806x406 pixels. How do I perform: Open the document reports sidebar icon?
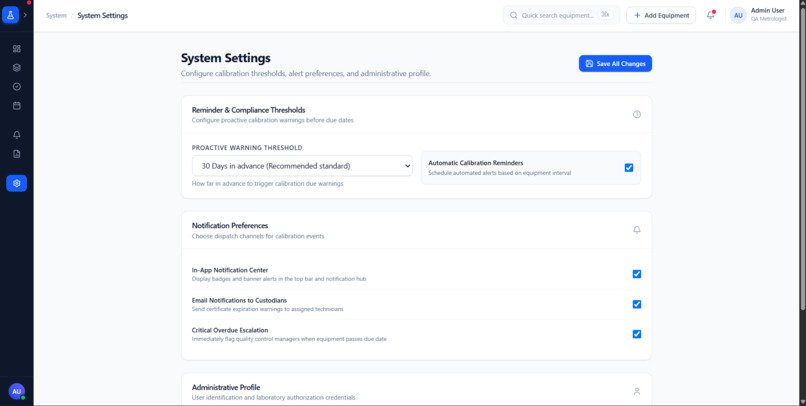[x=16, y=154]
